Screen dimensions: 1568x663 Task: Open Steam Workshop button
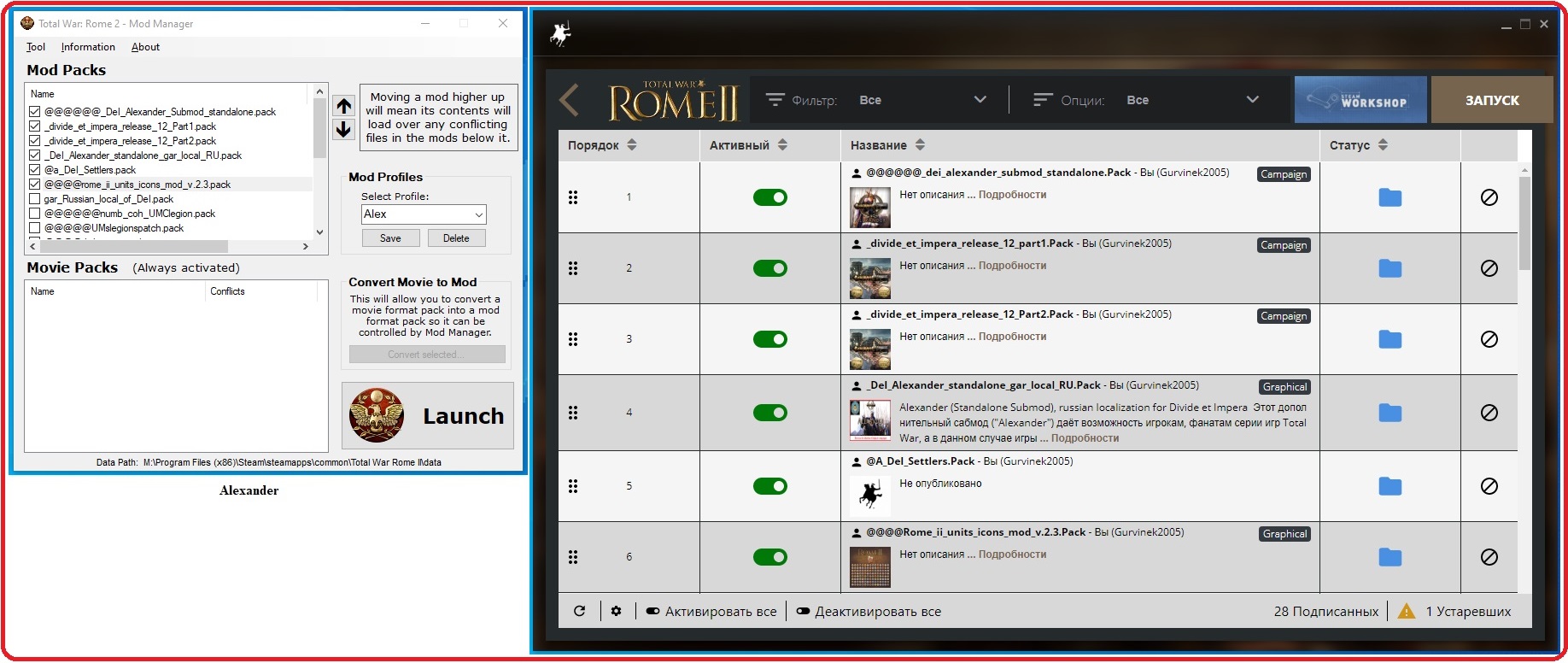click(x=1360, y=100)
